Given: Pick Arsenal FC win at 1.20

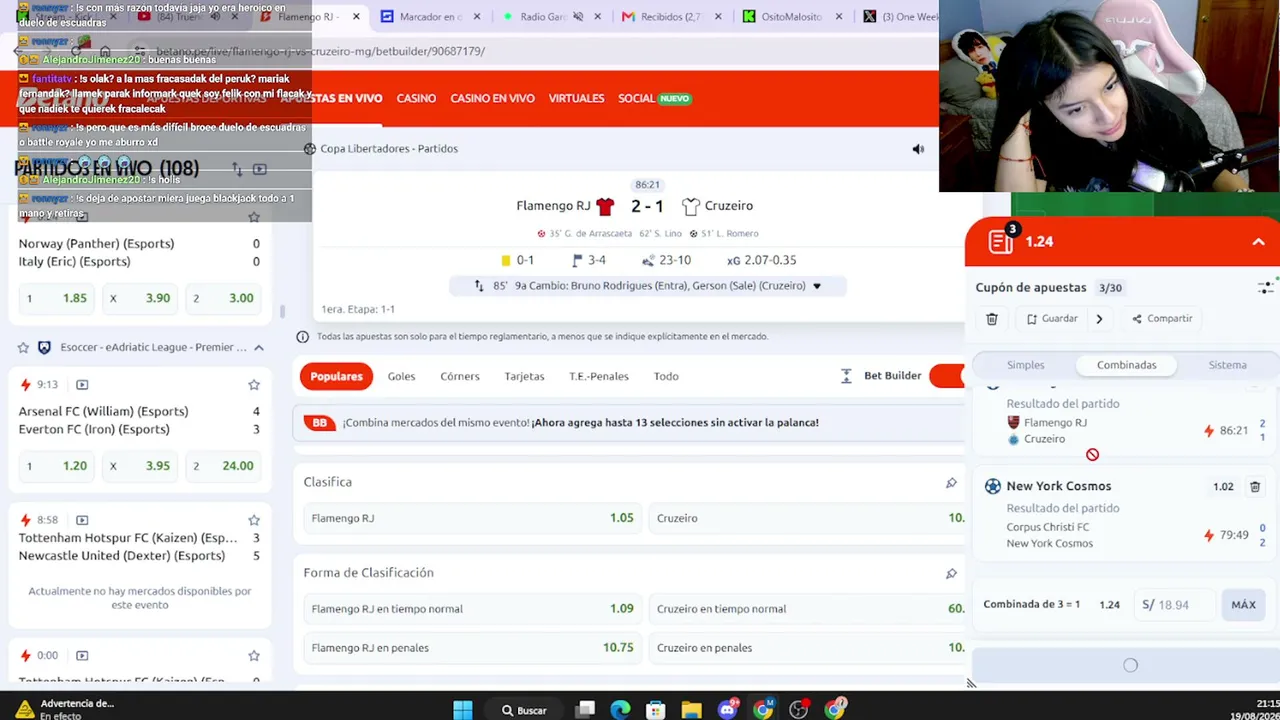Looking at the screenshot, I should click(58, 466).
